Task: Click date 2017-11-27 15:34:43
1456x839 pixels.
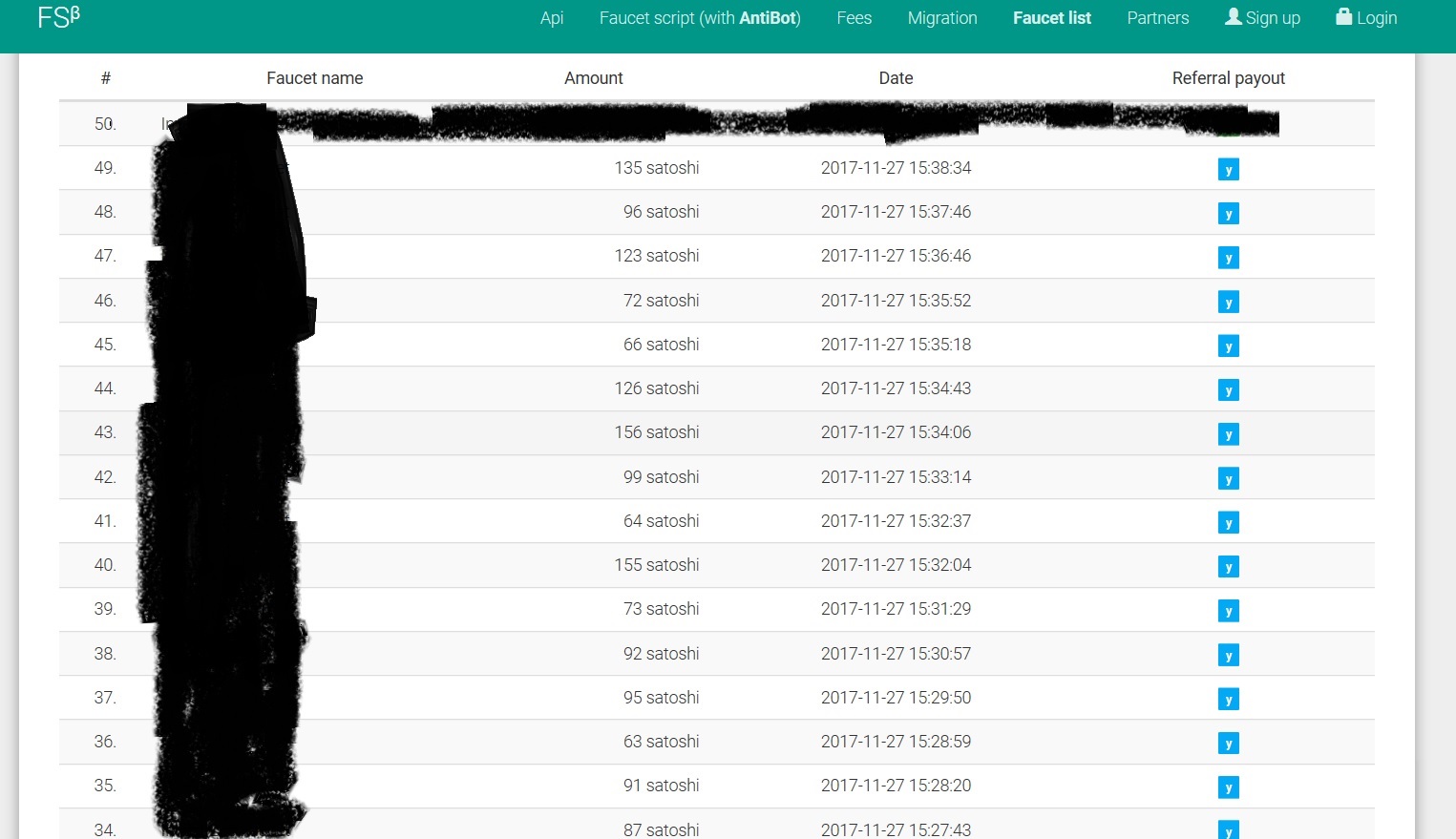Action: coord(896,388)
